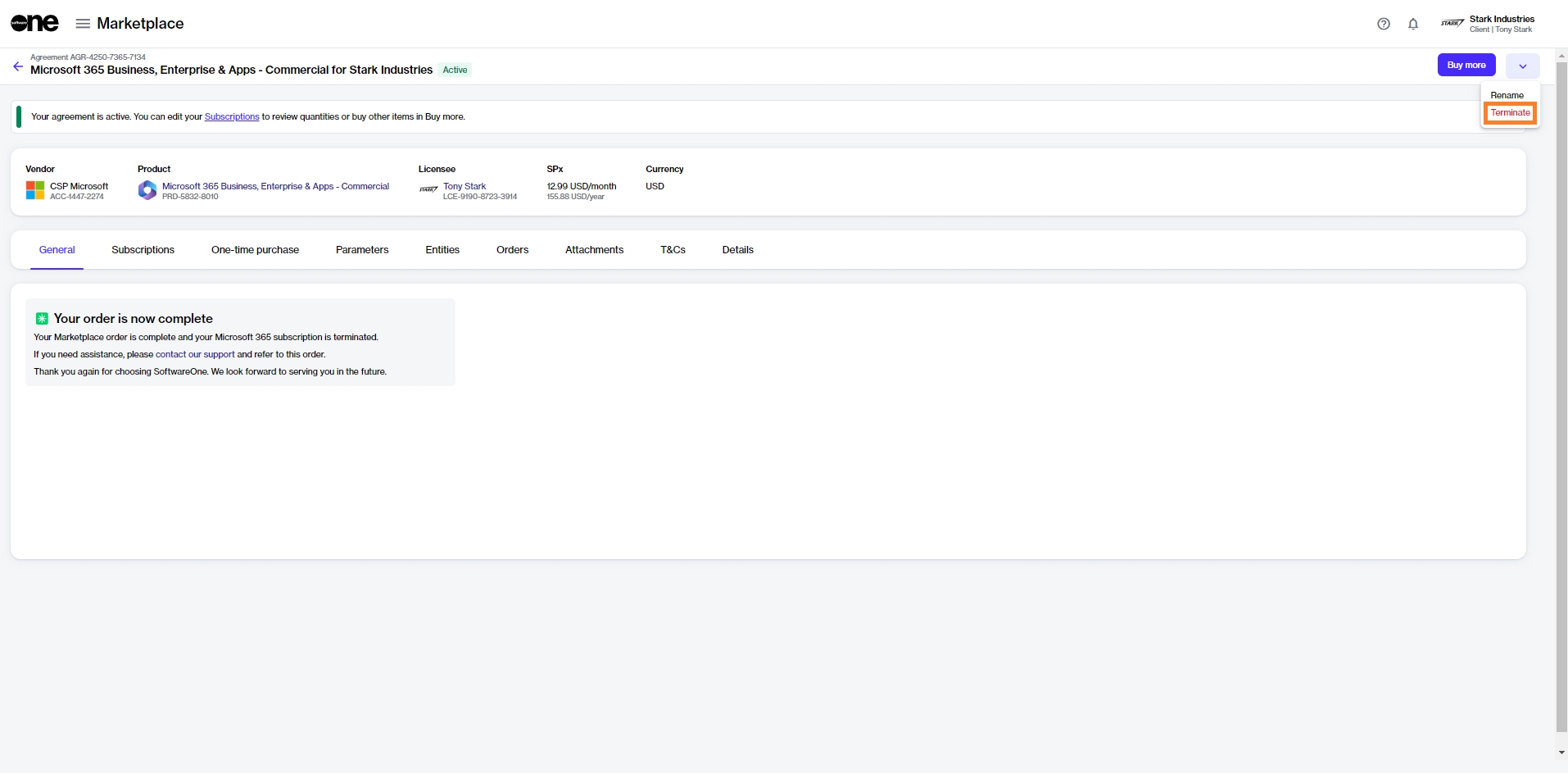
Task: Open the help question mark icon
Action: click(1384, 24)
